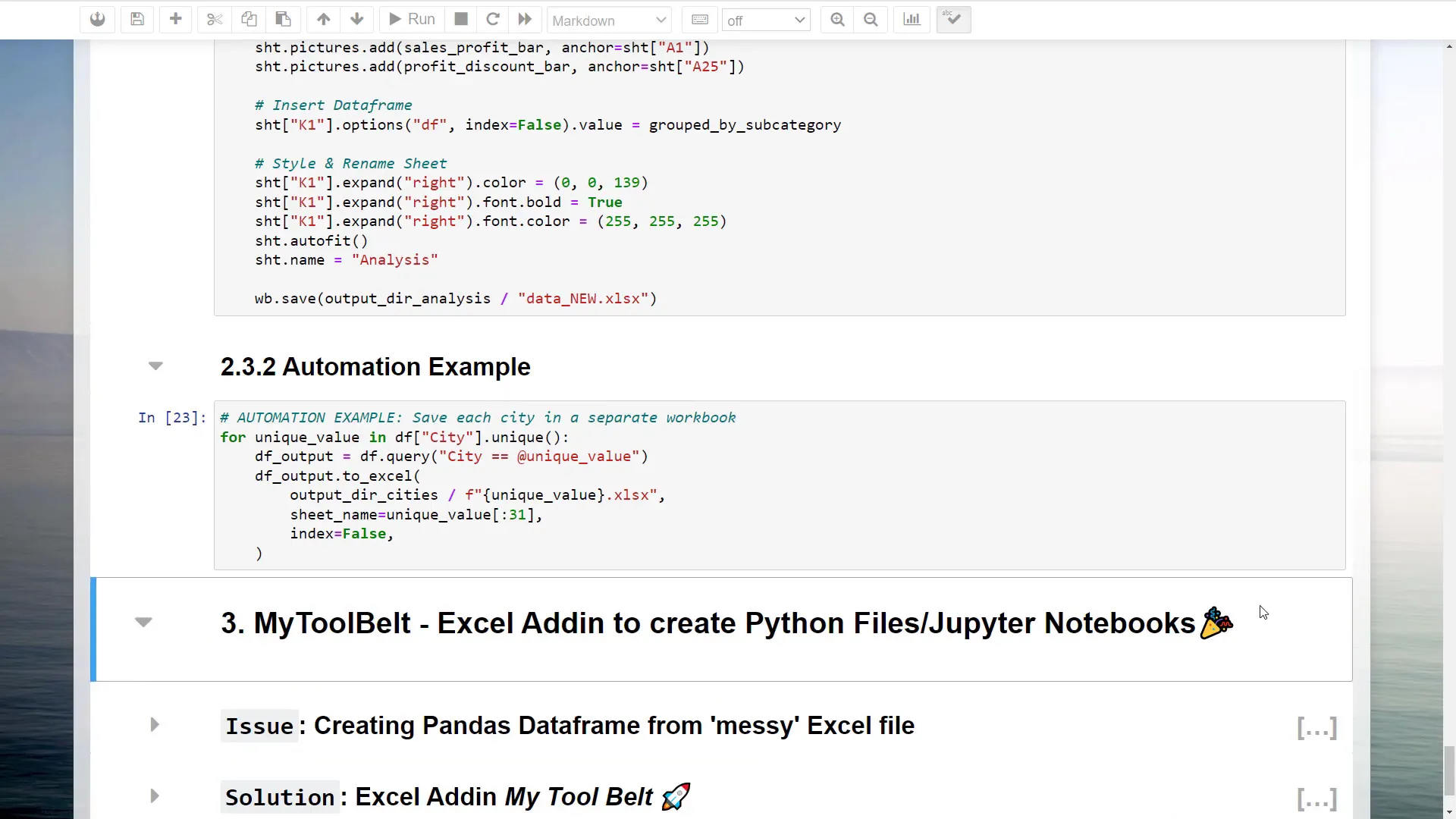Show hidden cells under the Solution heading

[x=1316, y=799]
